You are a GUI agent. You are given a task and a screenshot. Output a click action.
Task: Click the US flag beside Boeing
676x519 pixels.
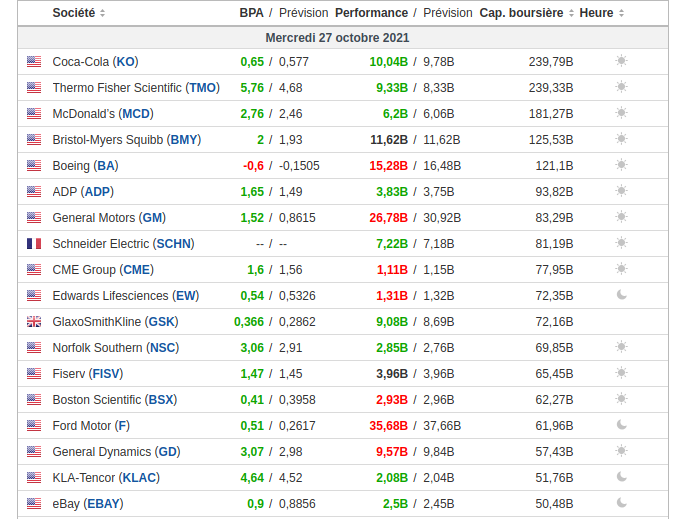coord(34,165)
